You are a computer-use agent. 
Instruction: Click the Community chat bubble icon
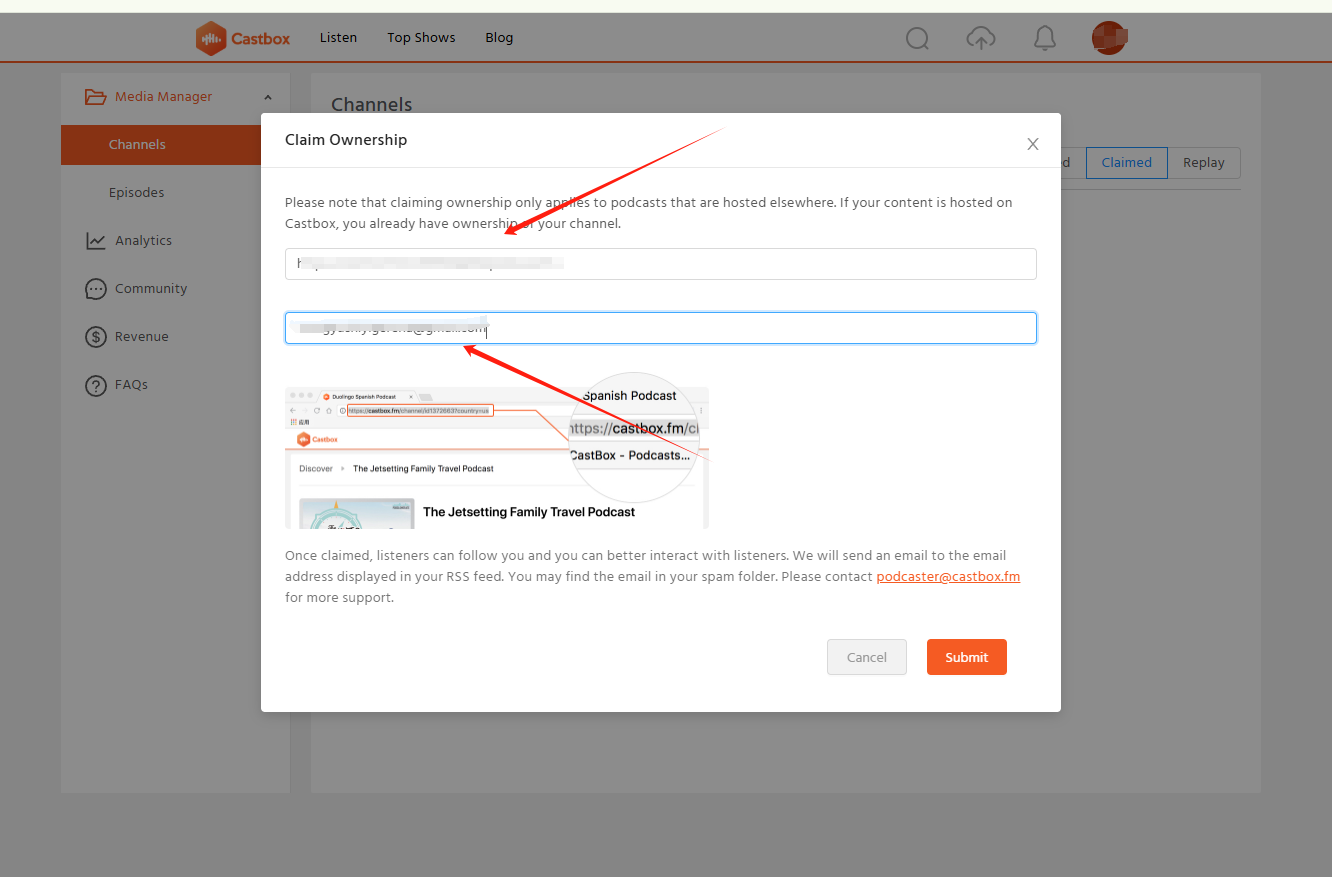tap(96, 289)
